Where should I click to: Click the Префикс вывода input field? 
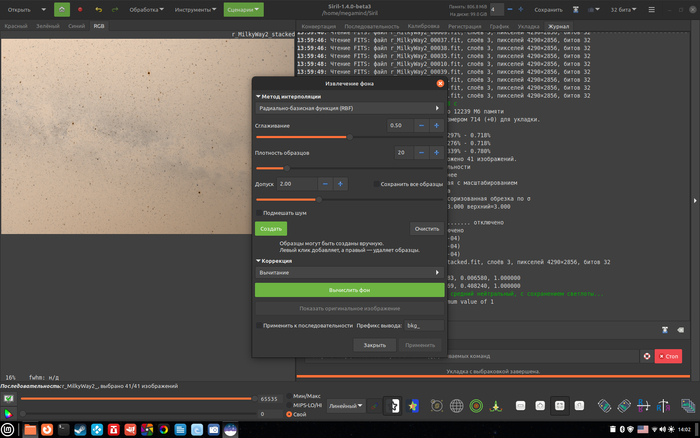[423, 325]
